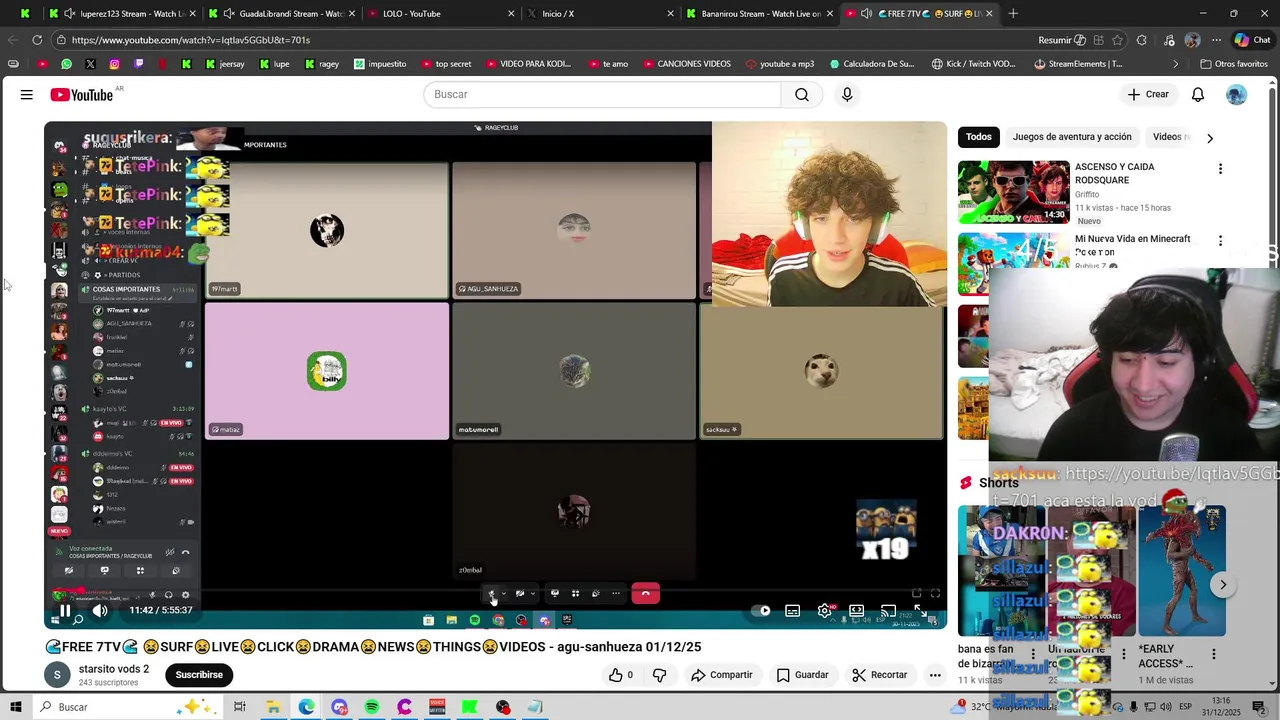Switch to LOLO - YouTube tab

[440, 14]
